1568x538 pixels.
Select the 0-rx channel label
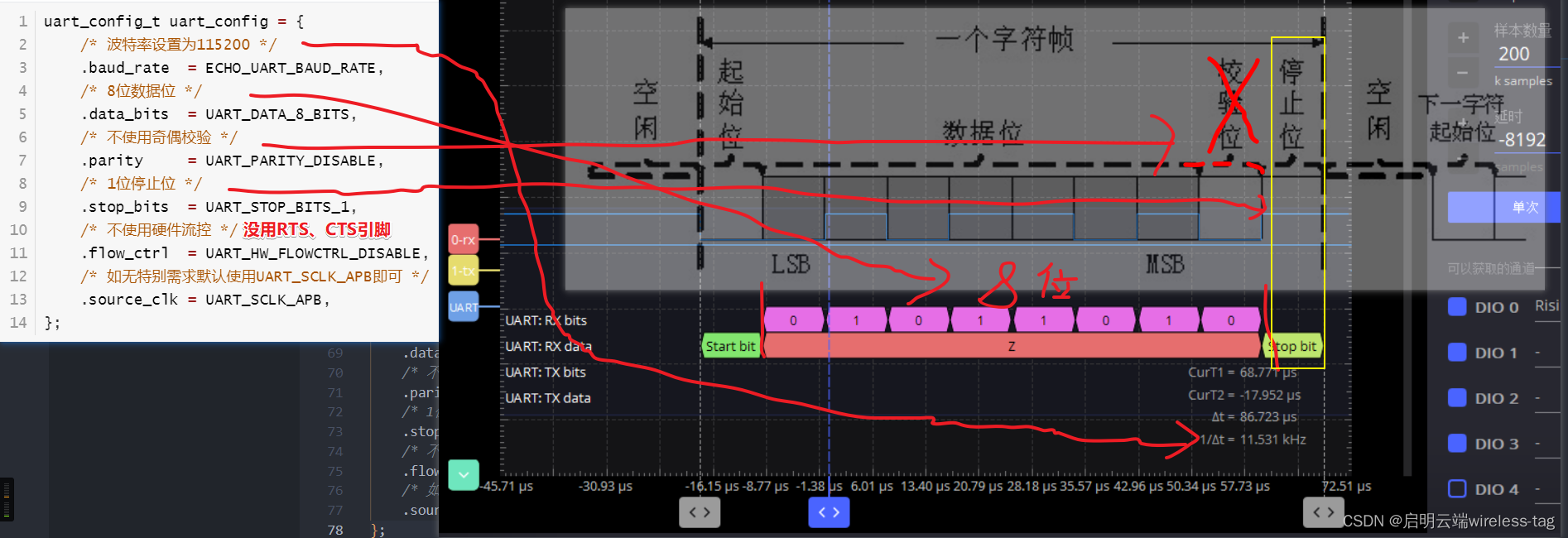(464, 240)
